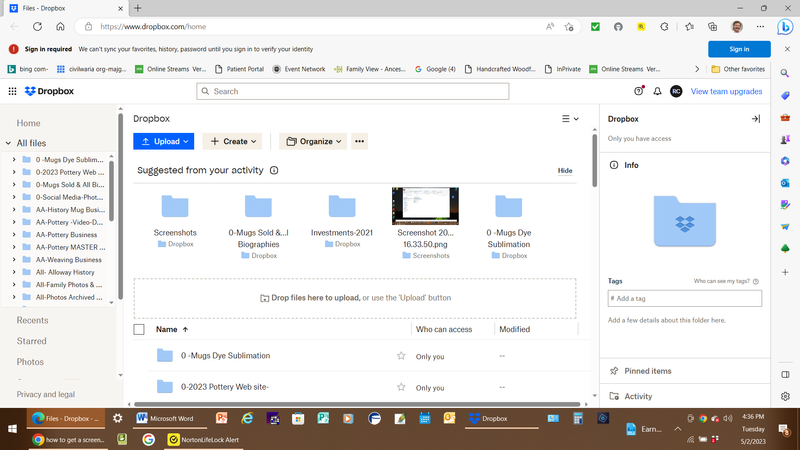Go to Home in left navigation

pyautogui.click(x=28, y=123)
